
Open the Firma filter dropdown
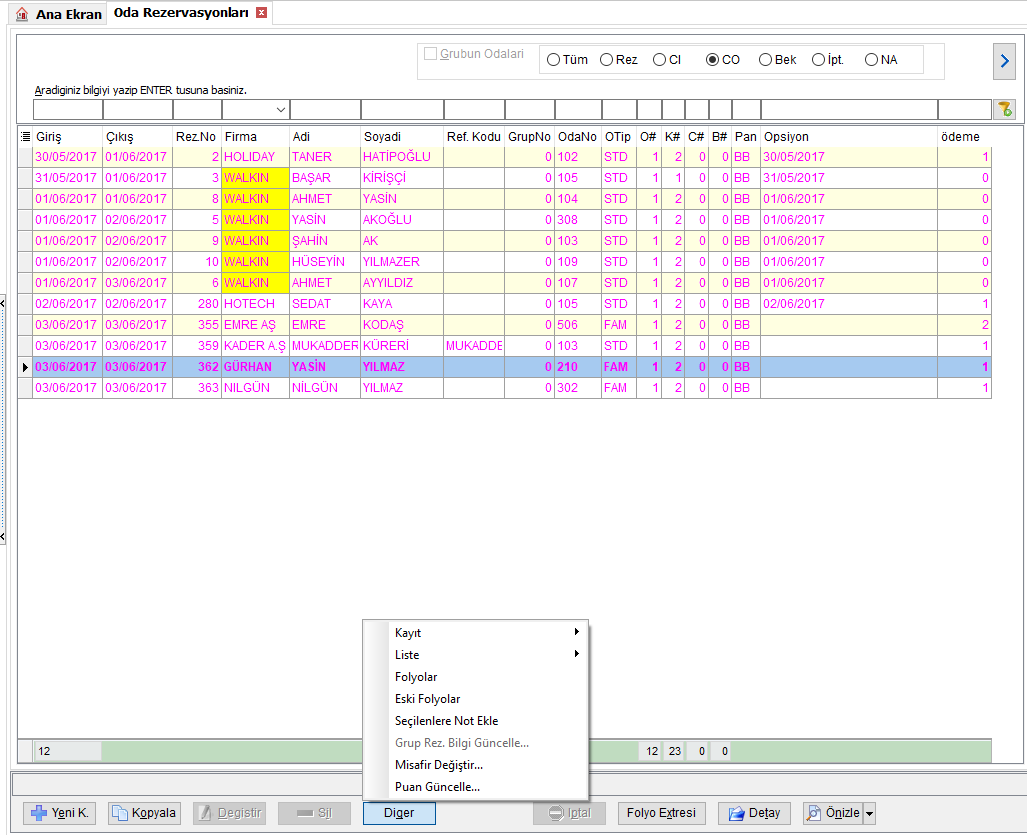click(280, 110)
